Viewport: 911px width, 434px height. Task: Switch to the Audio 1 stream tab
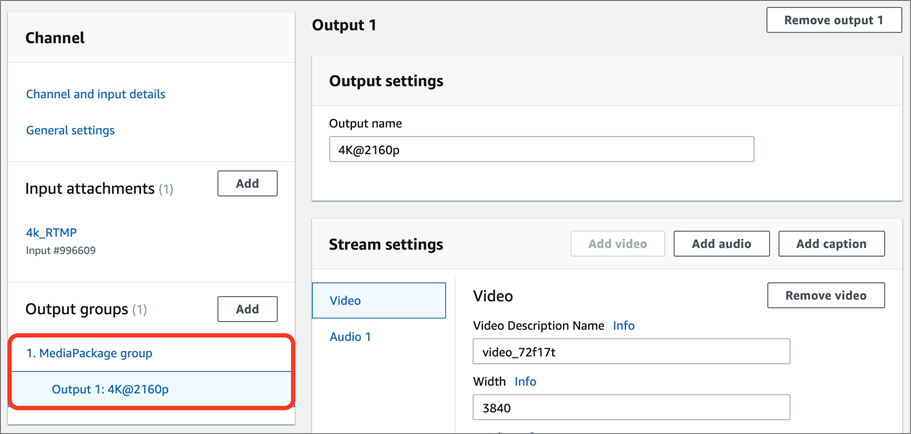(350, 336)
